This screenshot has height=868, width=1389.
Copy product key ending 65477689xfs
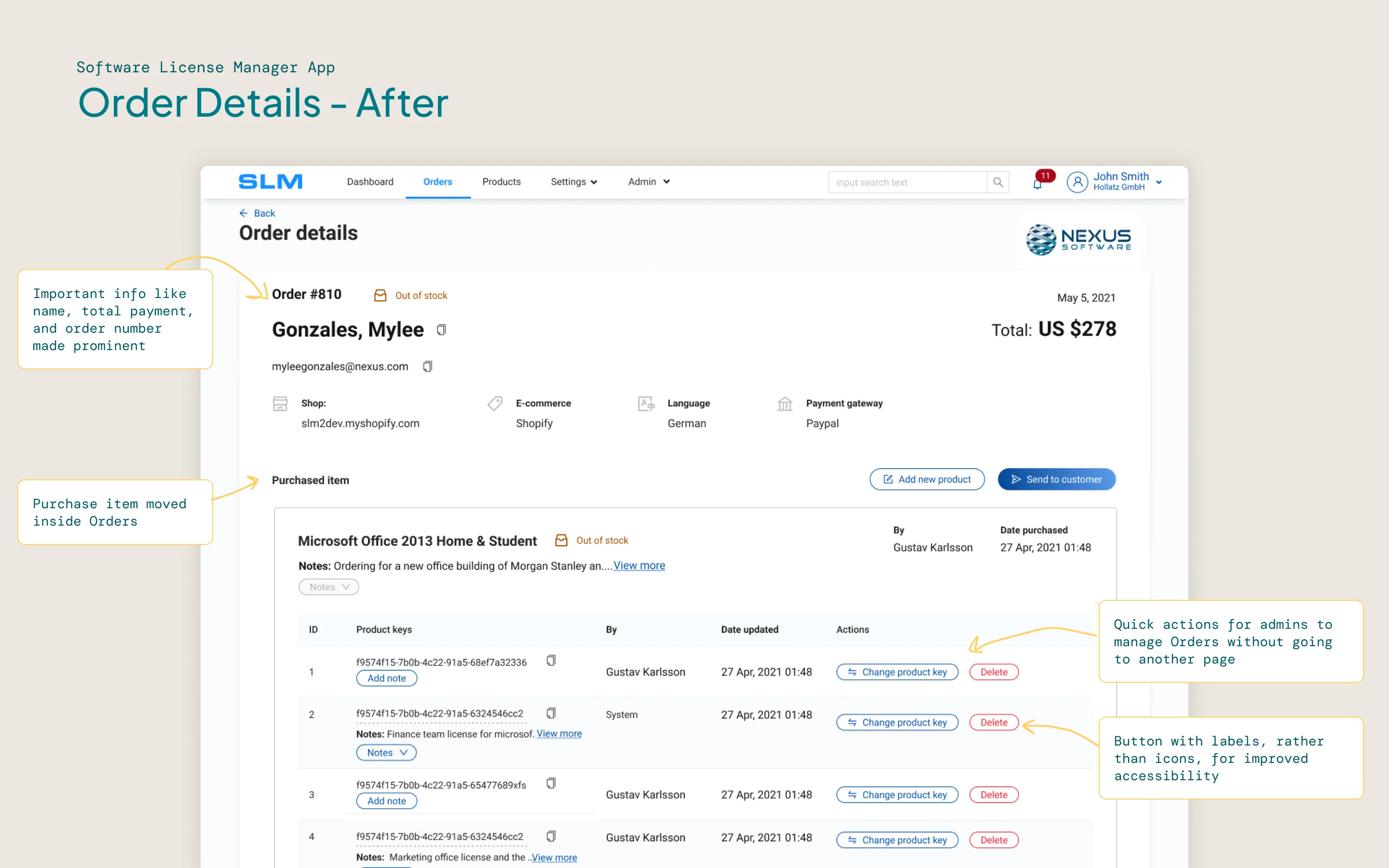tap(551, 783)
